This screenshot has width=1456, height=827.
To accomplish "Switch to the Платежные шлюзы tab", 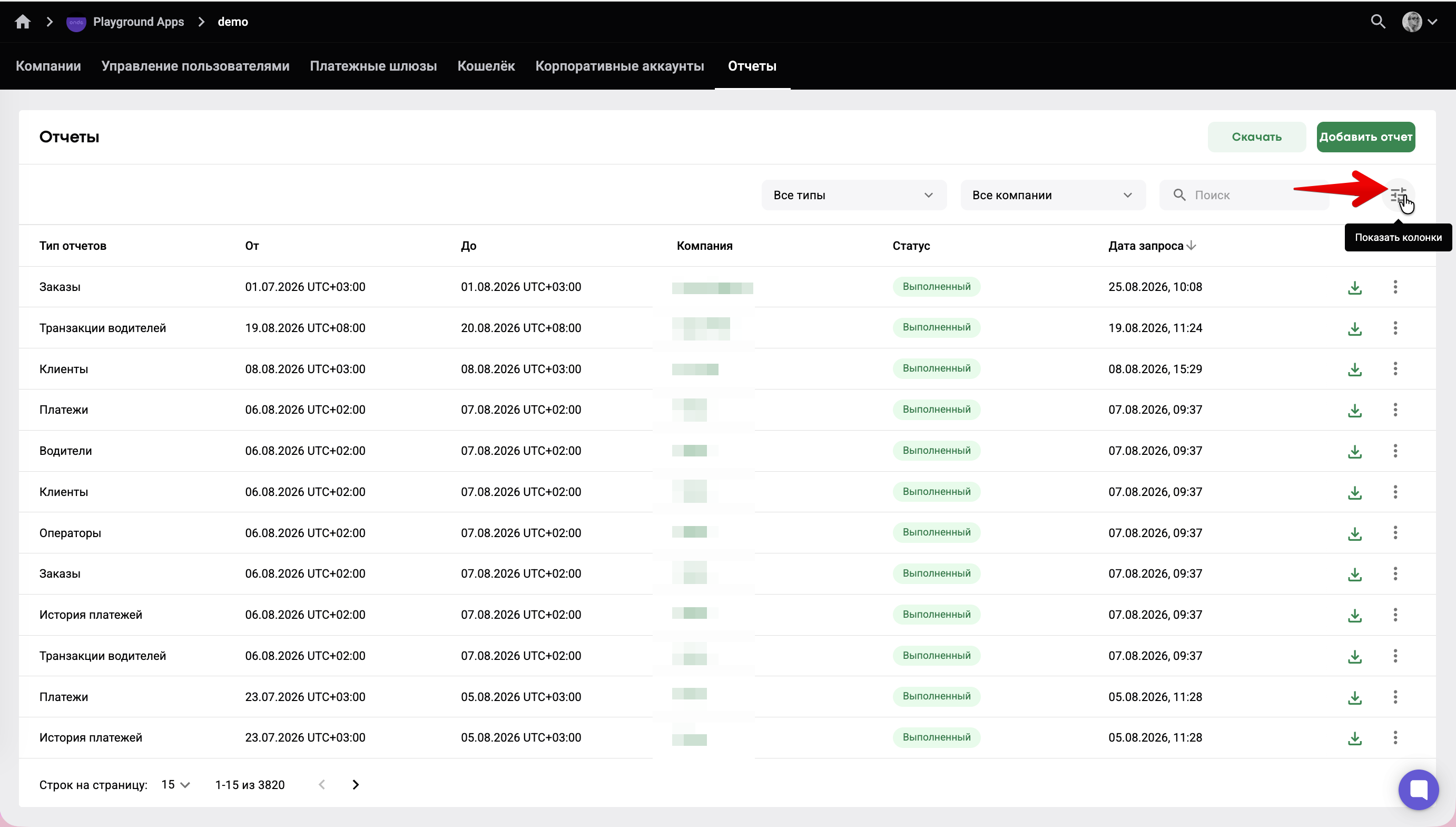I will click(373, 66).
